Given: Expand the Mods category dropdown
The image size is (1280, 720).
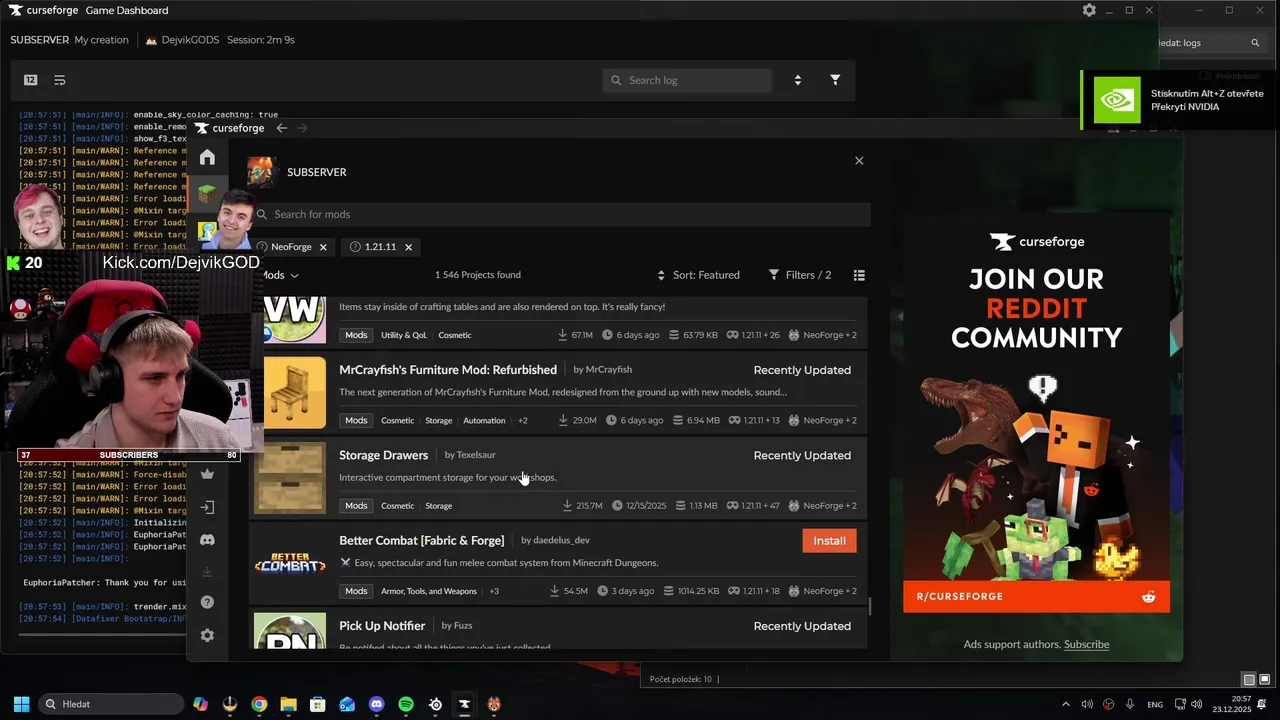Looking at the screenshot, I should click(x=279, y=275).
